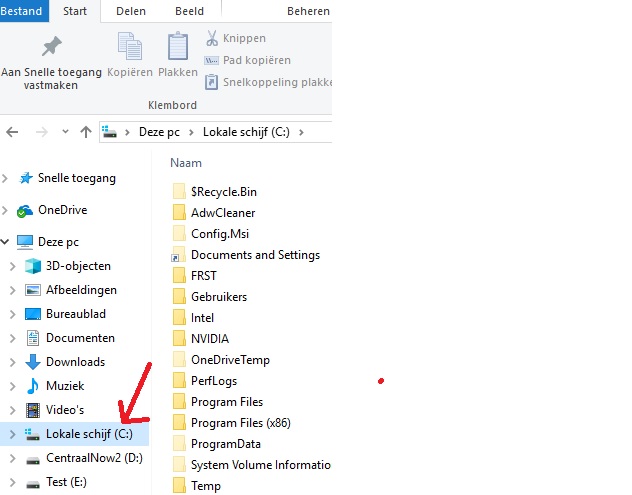The width and height of the screenshot is (632, 495).
Task: Click the Downloads arrow icon
Action: tap(33, 362)
